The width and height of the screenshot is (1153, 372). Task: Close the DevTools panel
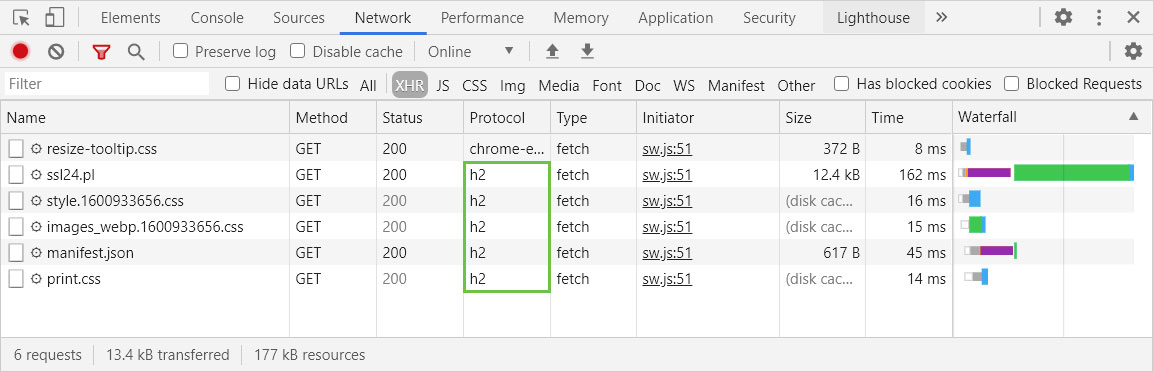[1133, 18]
